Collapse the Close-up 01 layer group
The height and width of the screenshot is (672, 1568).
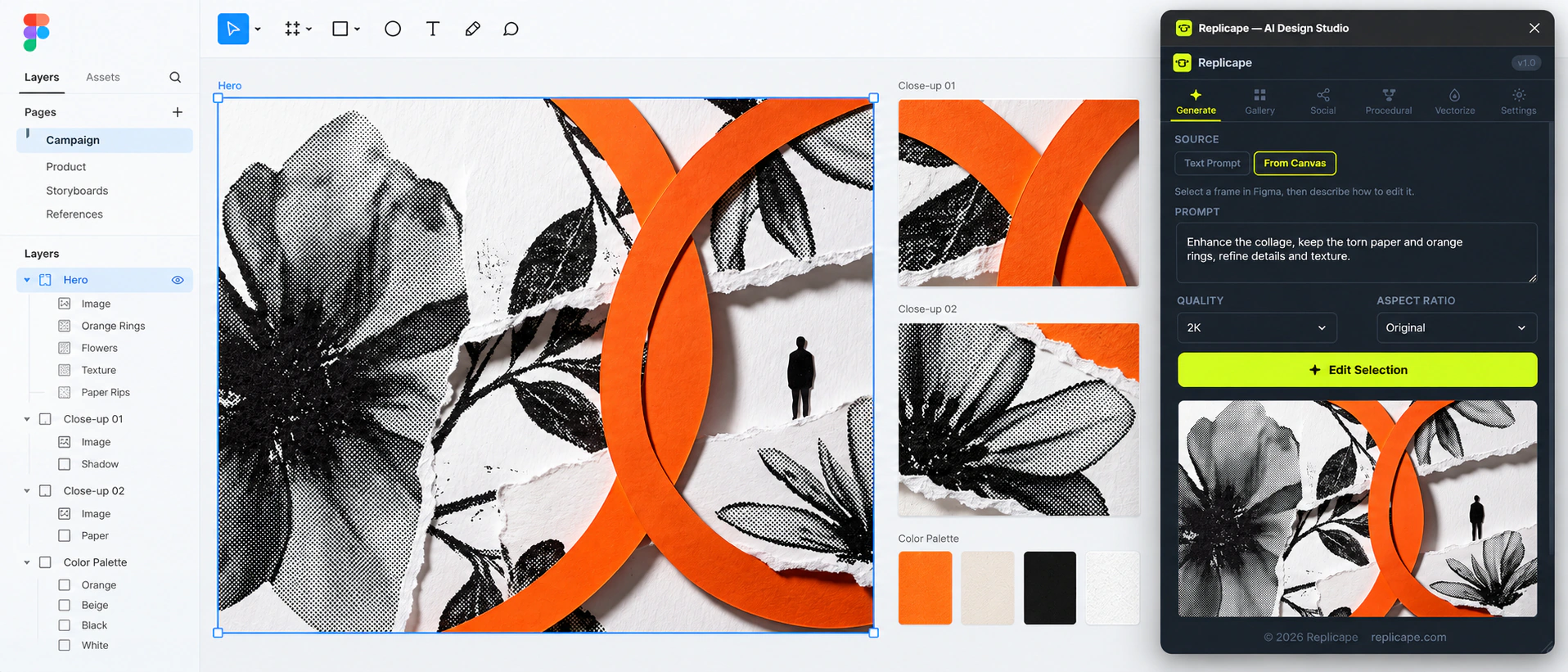[27, 419]
